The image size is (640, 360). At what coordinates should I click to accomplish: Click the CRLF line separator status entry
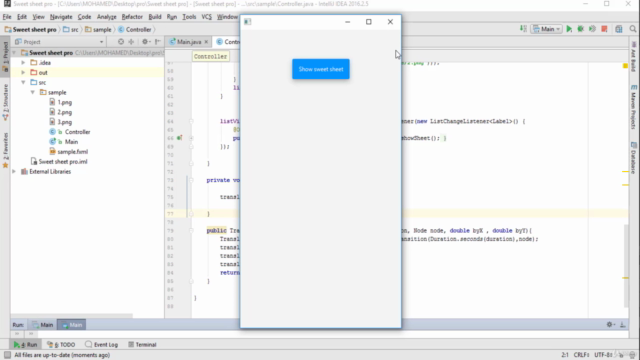click(x=581, y=355)
